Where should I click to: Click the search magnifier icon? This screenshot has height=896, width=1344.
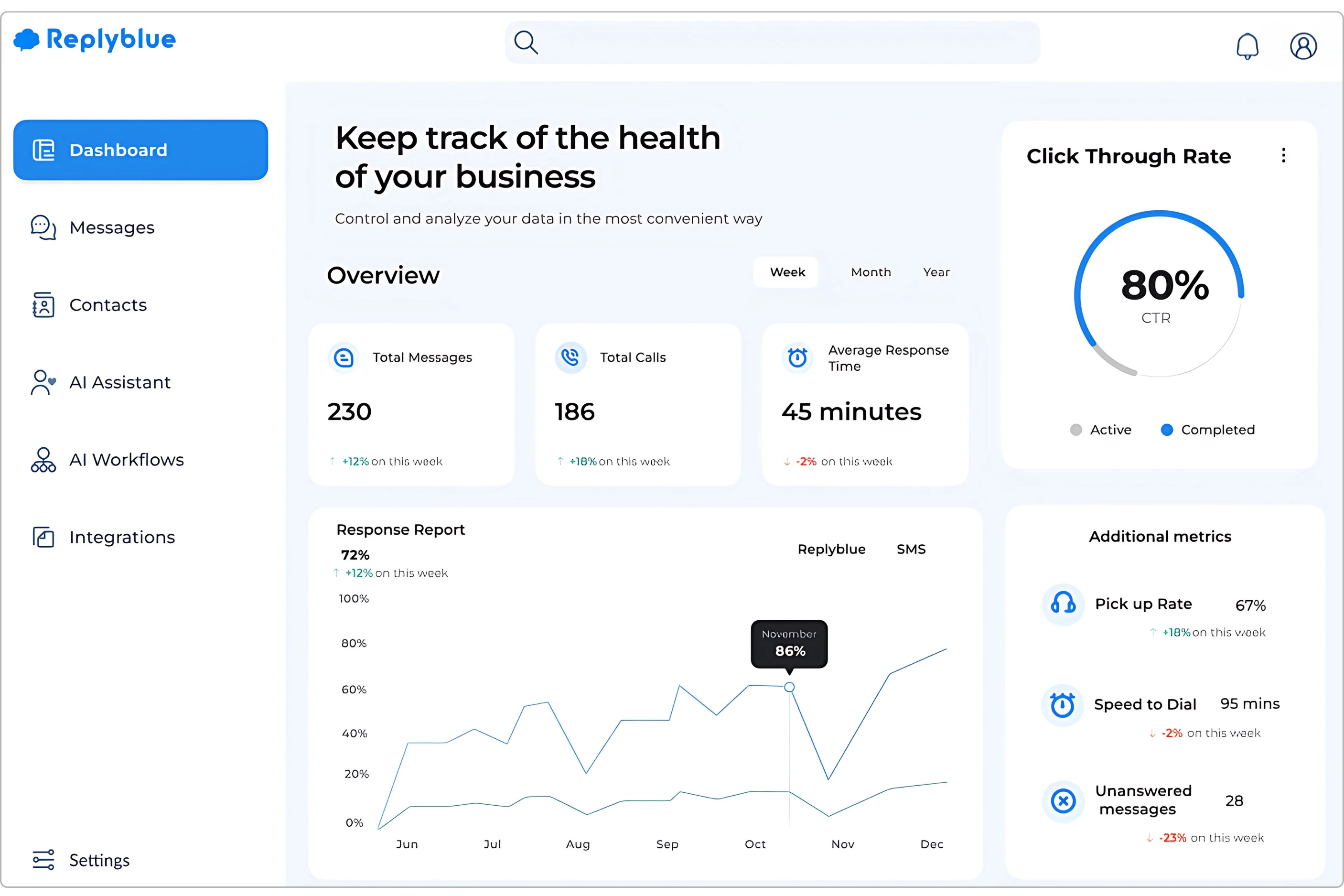tap(526, 42)
